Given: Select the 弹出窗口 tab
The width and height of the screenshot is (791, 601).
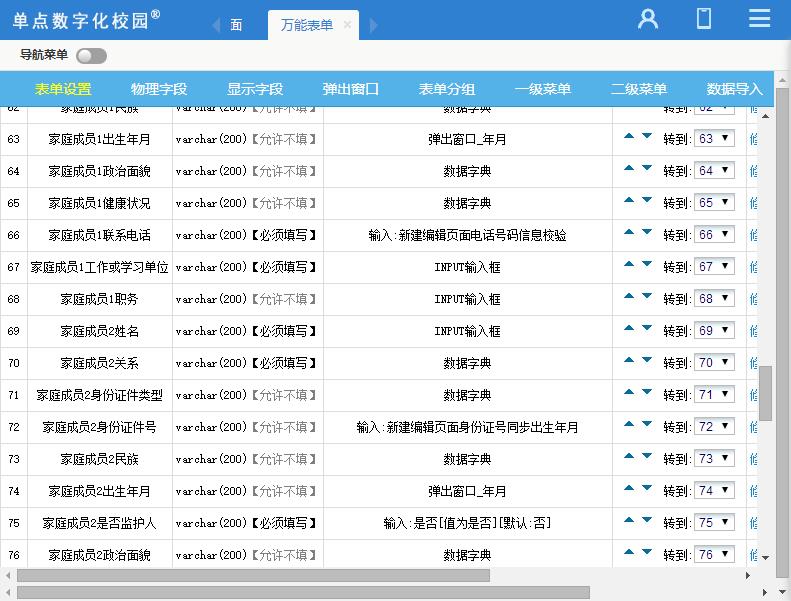Looking at the screenshot, I should tap(351, 89).
